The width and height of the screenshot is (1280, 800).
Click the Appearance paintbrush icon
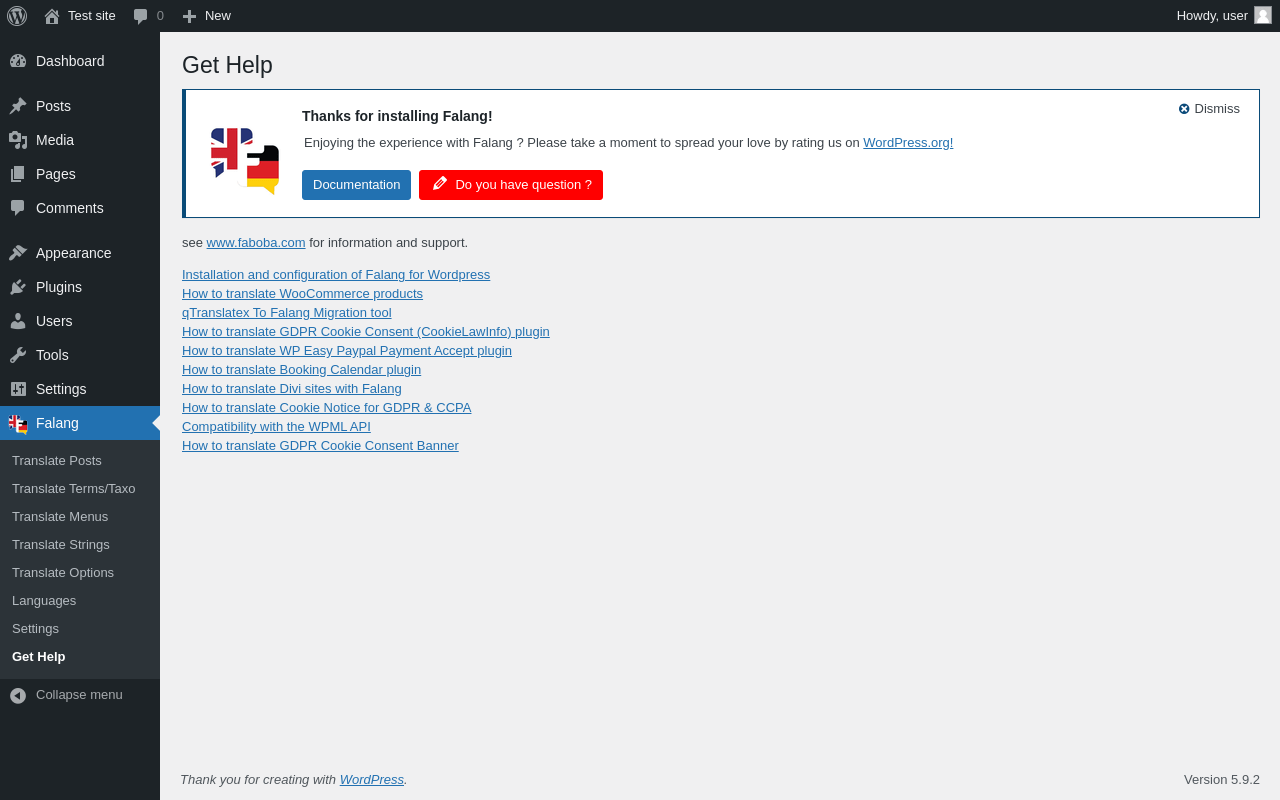[18, 253]
